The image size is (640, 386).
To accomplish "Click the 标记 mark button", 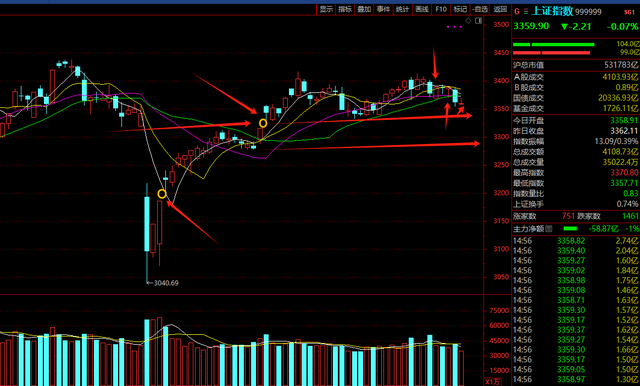I will click(460, 9).
